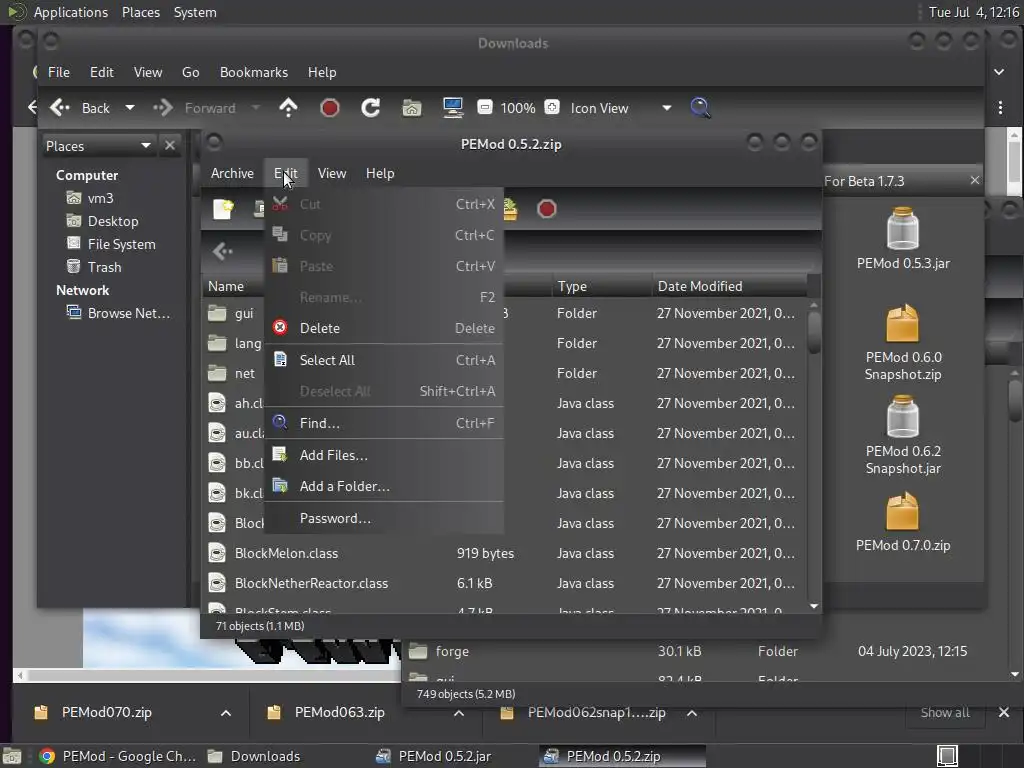This screenshot has height=768, width=1024.
Task: Open the System panel menu
Action: (195, 12)
